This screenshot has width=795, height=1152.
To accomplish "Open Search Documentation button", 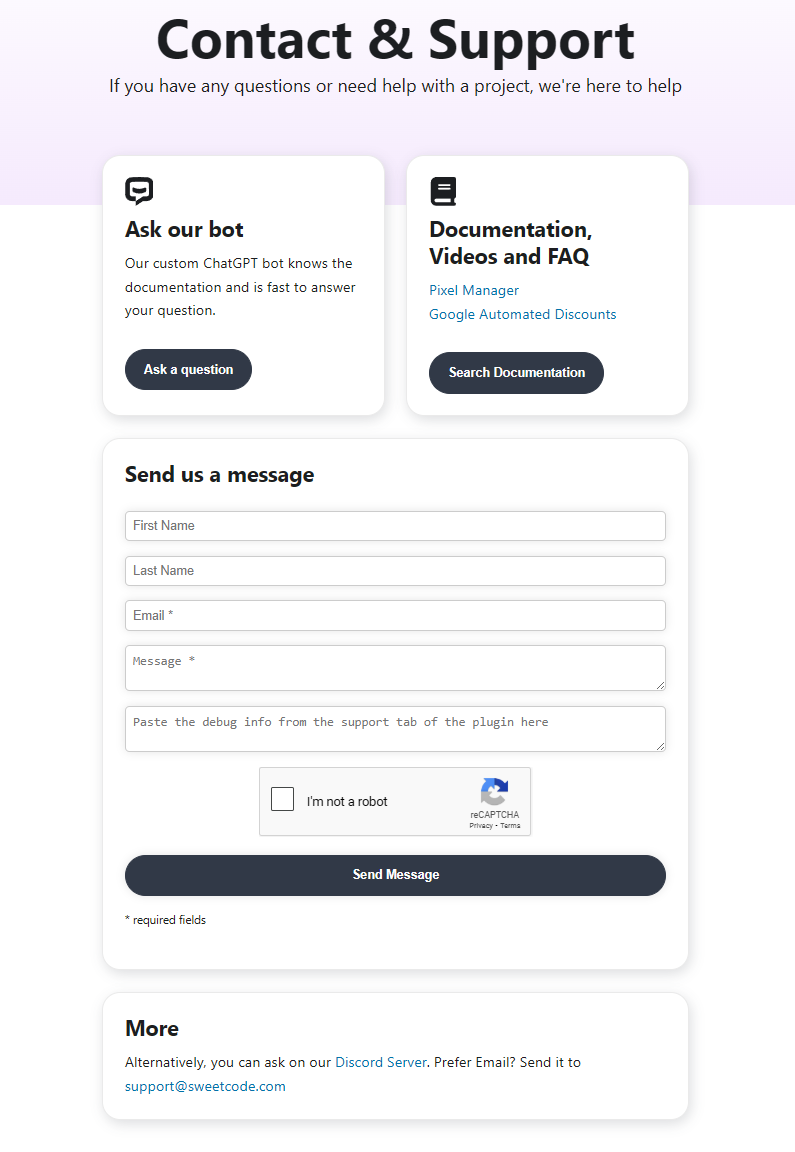I will 516,373.
